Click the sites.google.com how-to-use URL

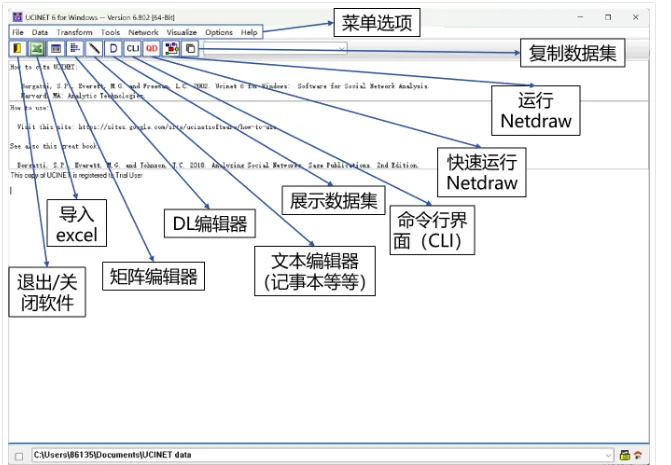(178, 127)
